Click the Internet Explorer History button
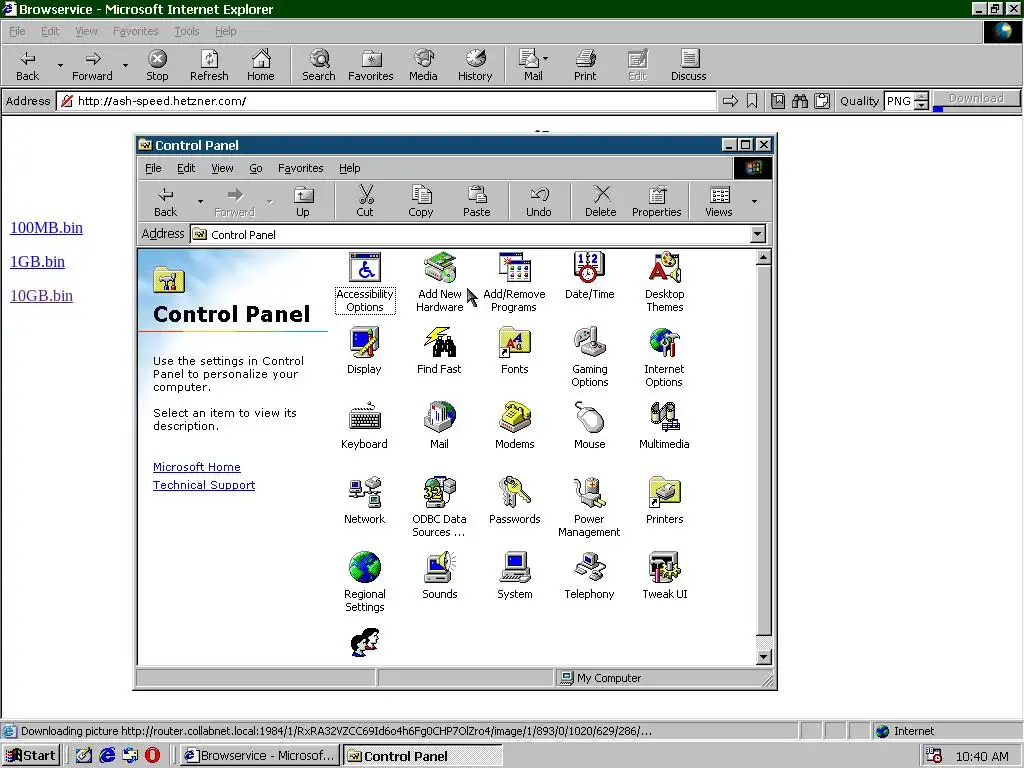 475,65
